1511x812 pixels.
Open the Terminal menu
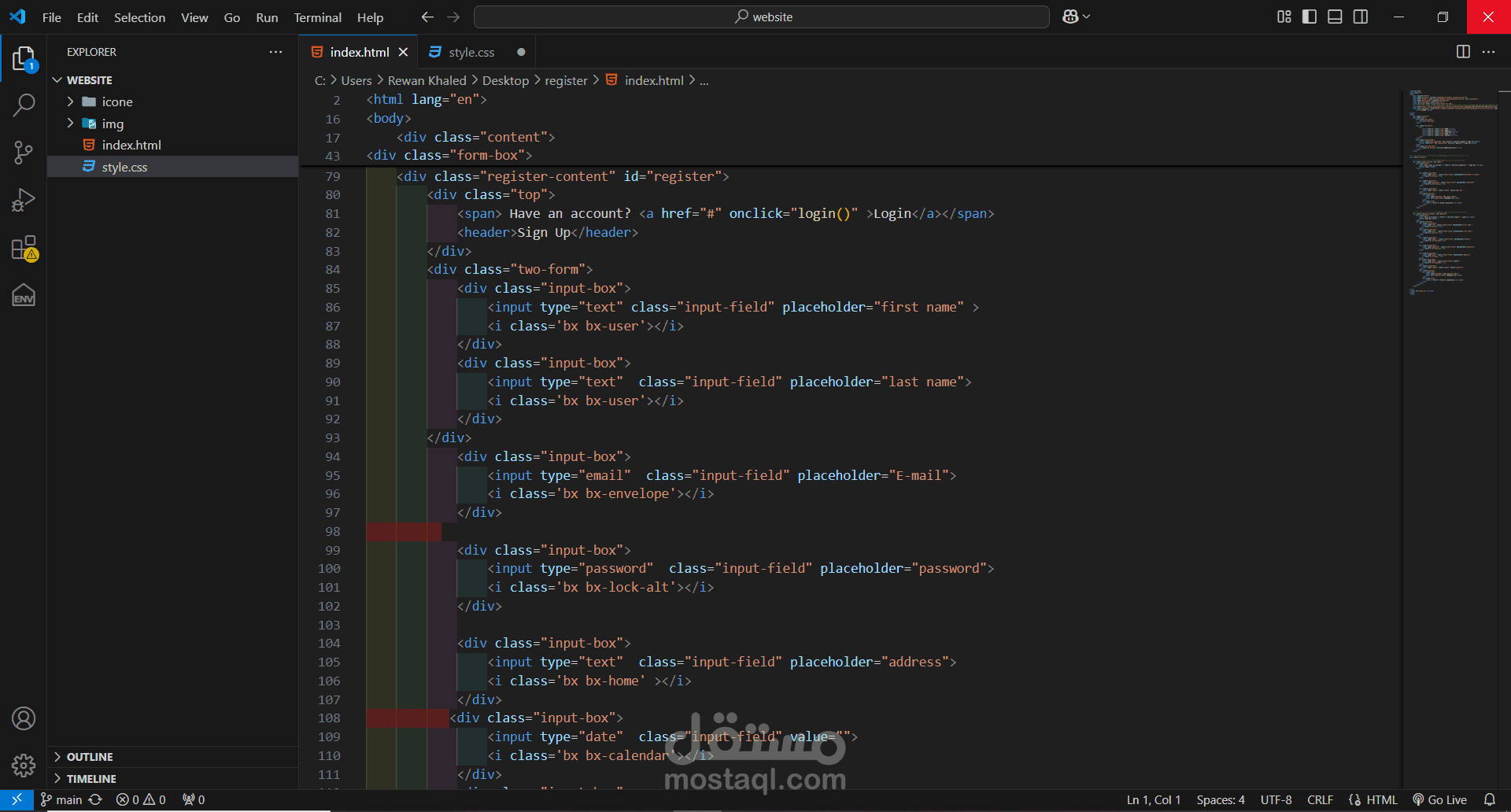317,17
